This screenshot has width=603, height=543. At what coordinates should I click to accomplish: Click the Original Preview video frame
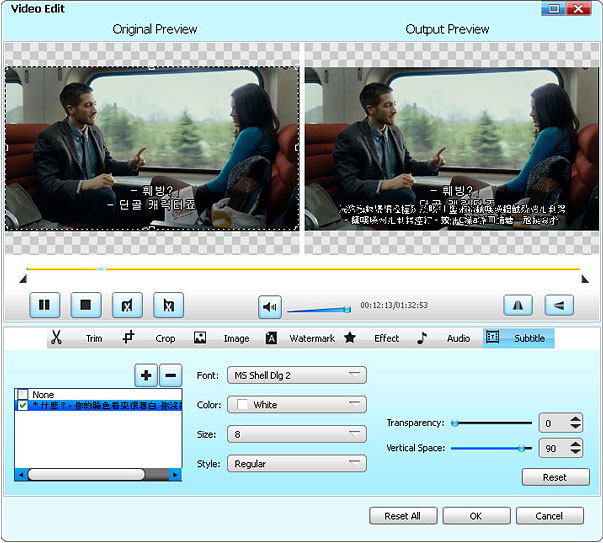tap(152, 148)
